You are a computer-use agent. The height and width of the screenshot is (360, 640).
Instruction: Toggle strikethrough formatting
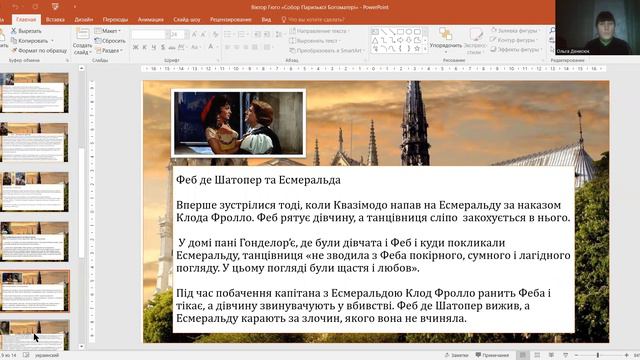tap(172, 47)
